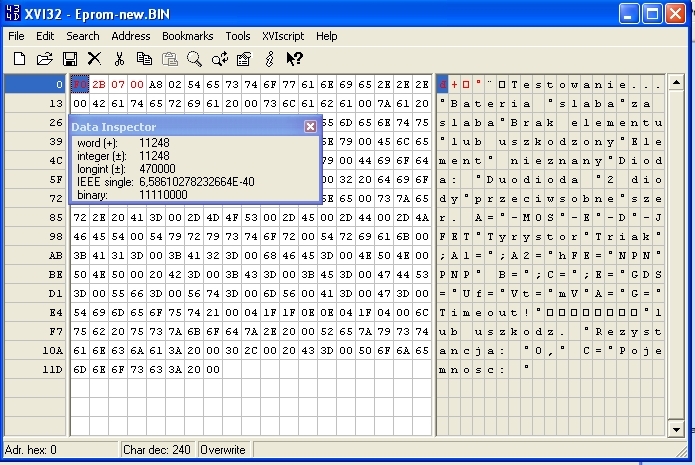Click the Delete X toolbar icon

94,59
